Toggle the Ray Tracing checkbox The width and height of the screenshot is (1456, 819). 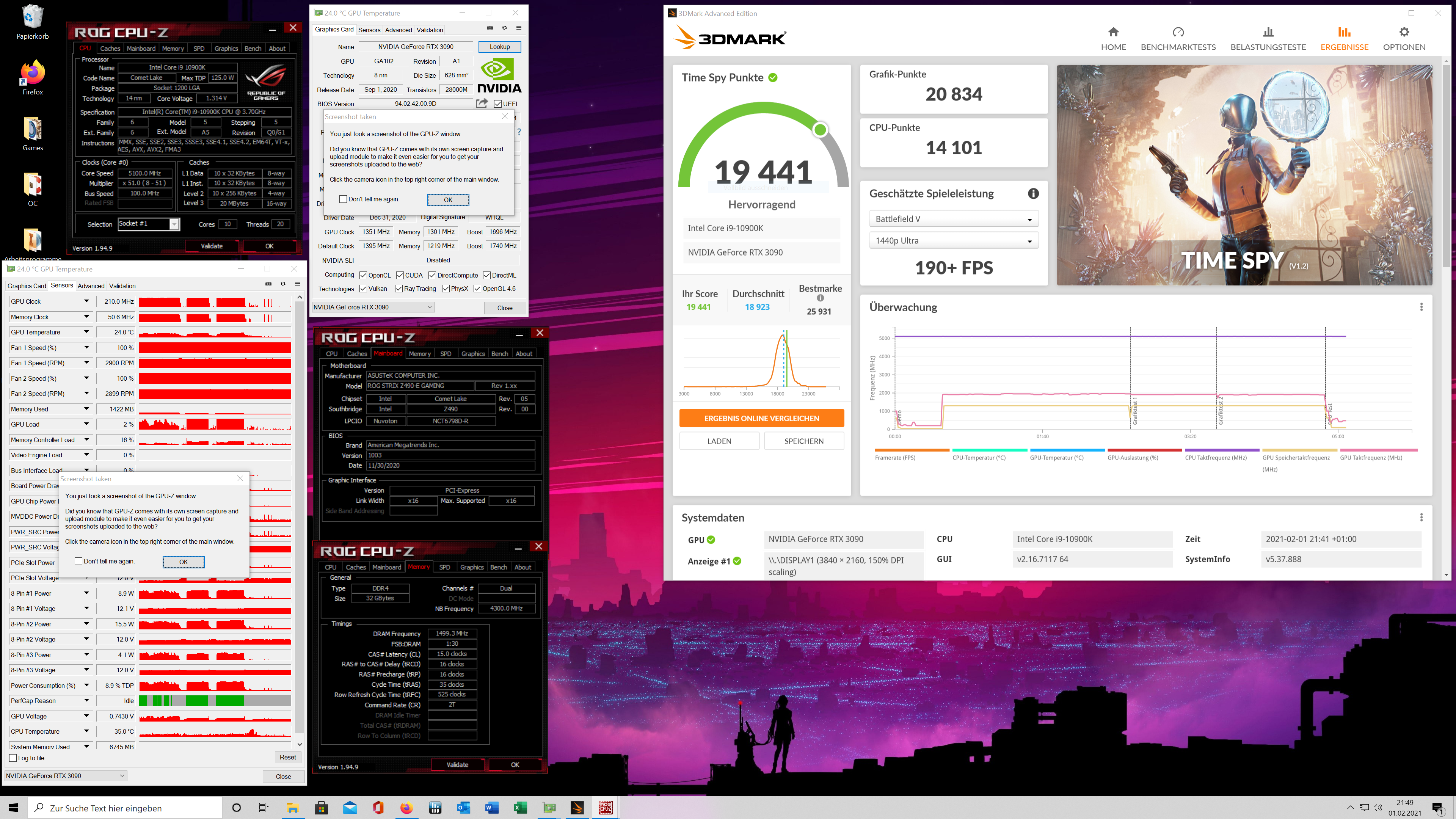click(x=399, y=289)
